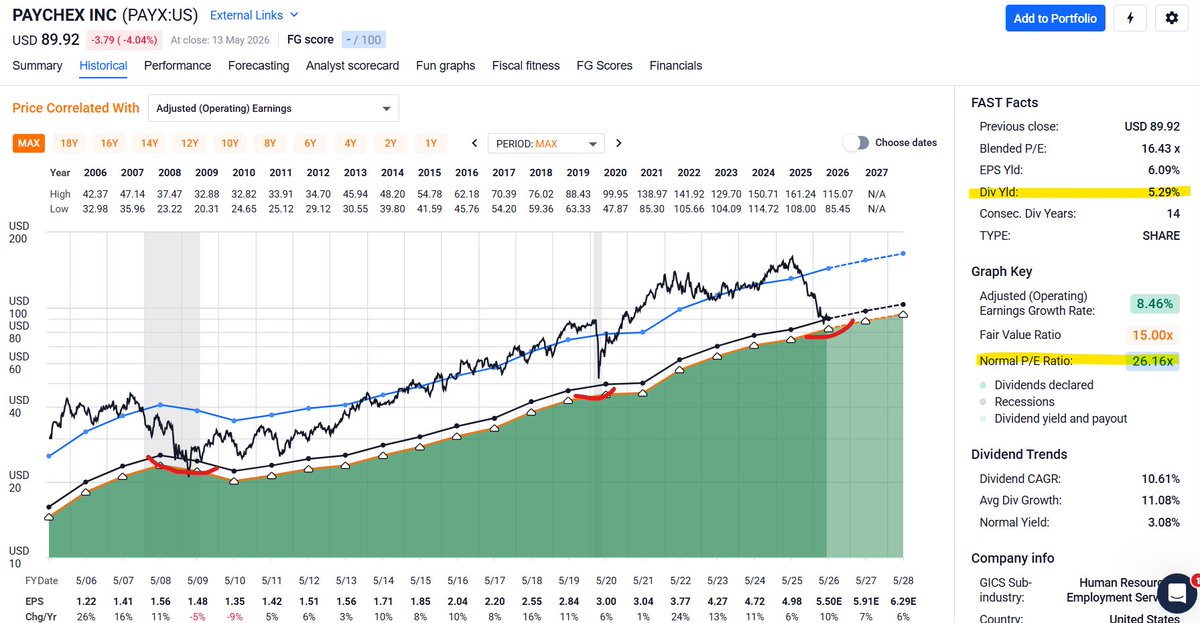Select the 16Y time range button
Screen dimensions: 1200x623
109,143
